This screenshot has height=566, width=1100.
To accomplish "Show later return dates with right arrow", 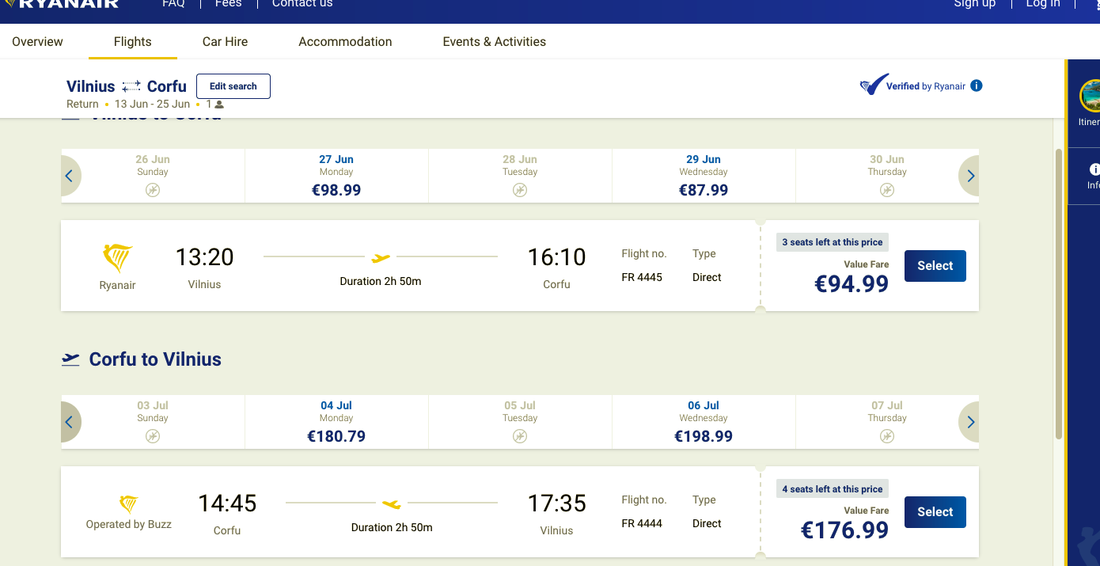I will pyautogui.click(x=970, y=422).
